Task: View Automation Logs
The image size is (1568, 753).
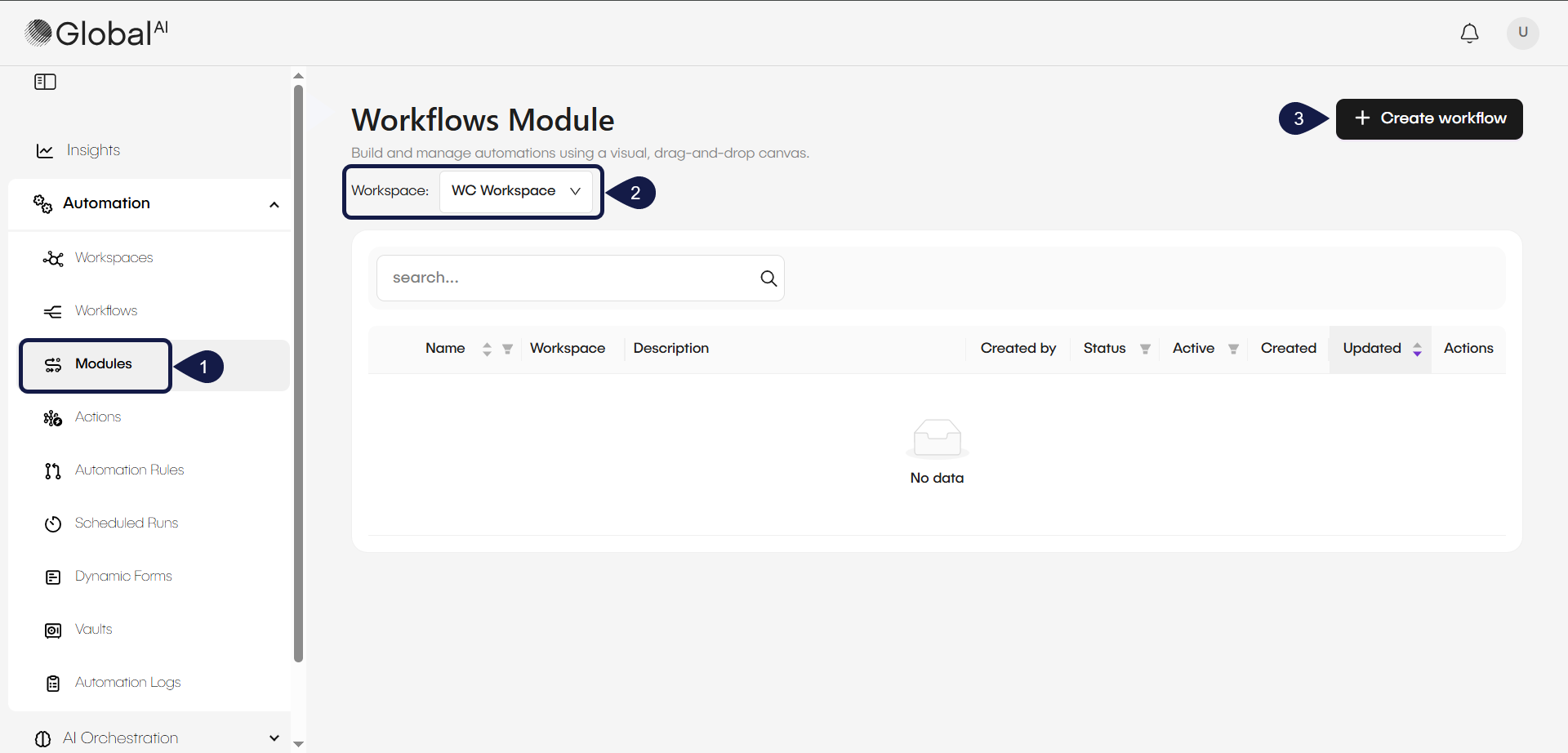Action: [127, 683]
